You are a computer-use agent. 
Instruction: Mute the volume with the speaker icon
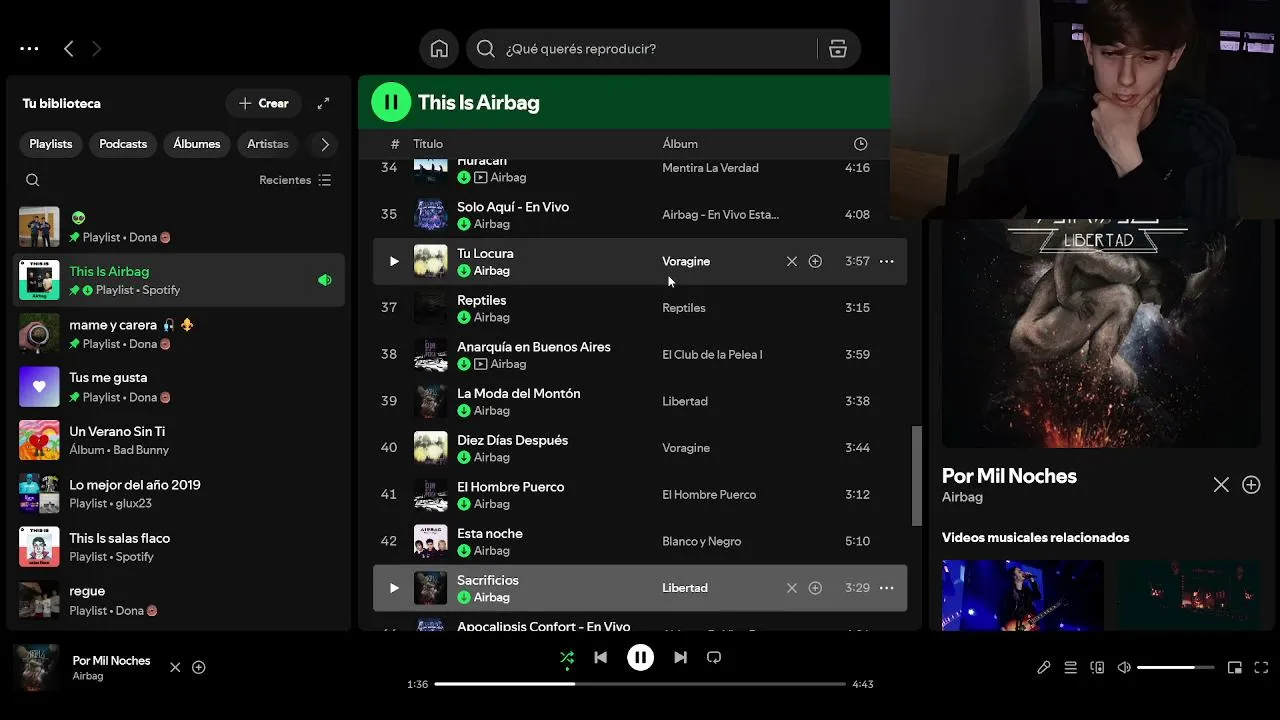(1124, 668)
